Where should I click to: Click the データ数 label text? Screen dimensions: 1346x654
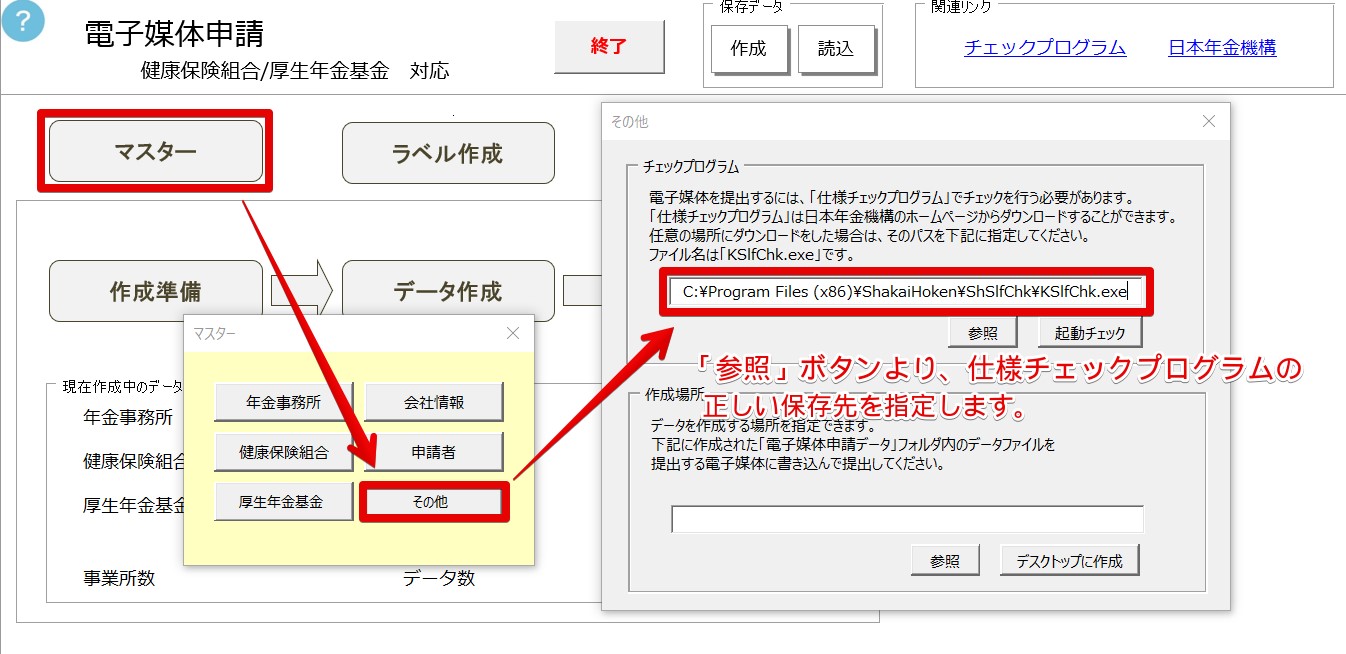tap(439, 578)
